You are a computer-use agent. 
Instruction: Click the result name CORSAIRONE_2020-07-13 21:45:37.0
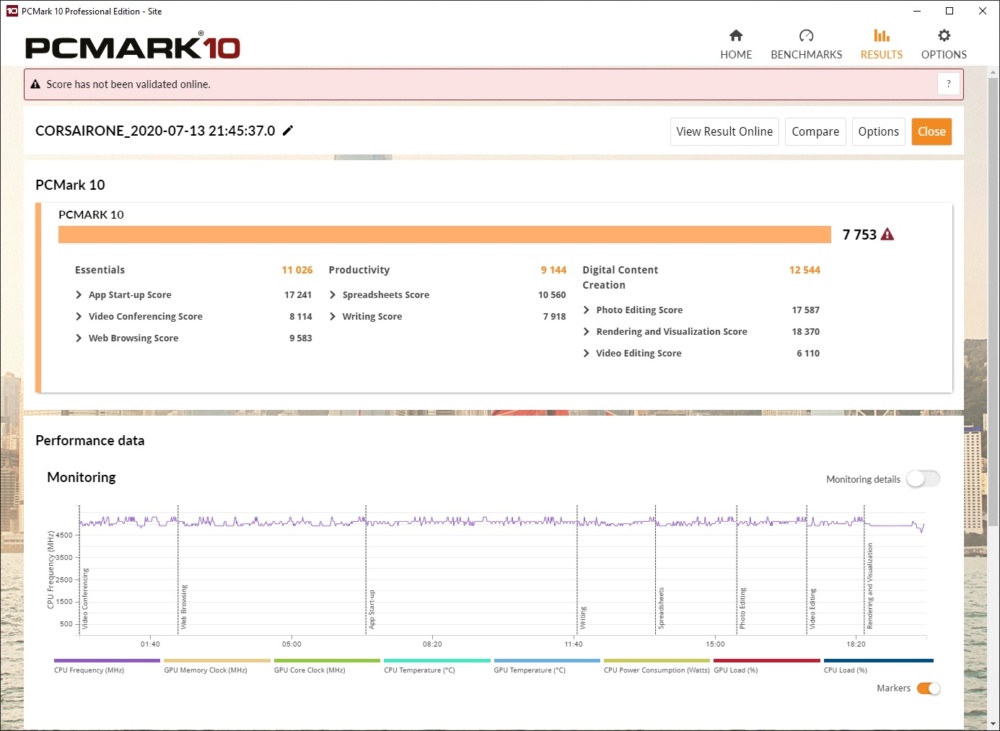pos(155,131)
